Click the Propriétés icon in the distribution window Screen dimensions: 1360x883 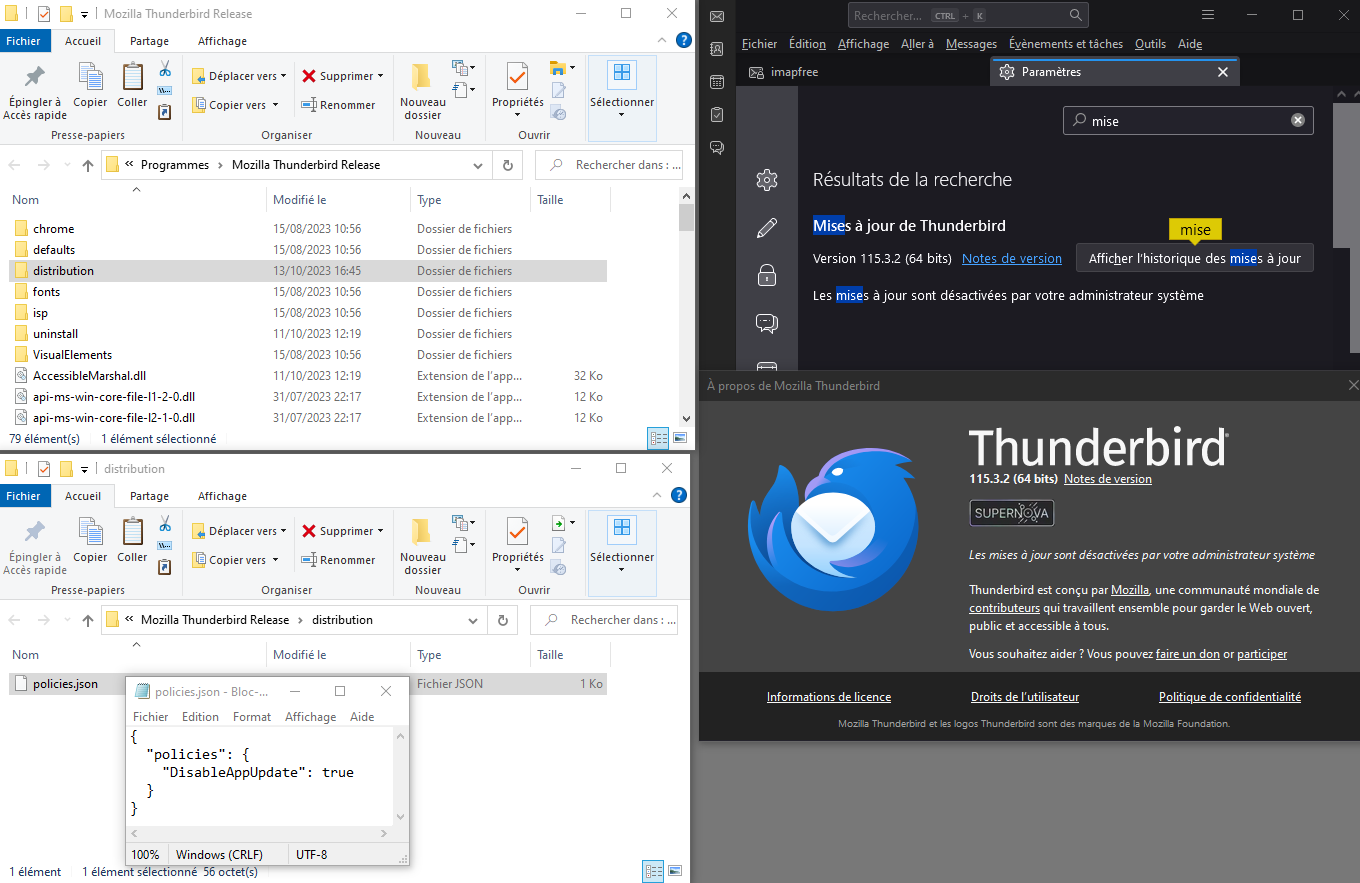(517, 531)
